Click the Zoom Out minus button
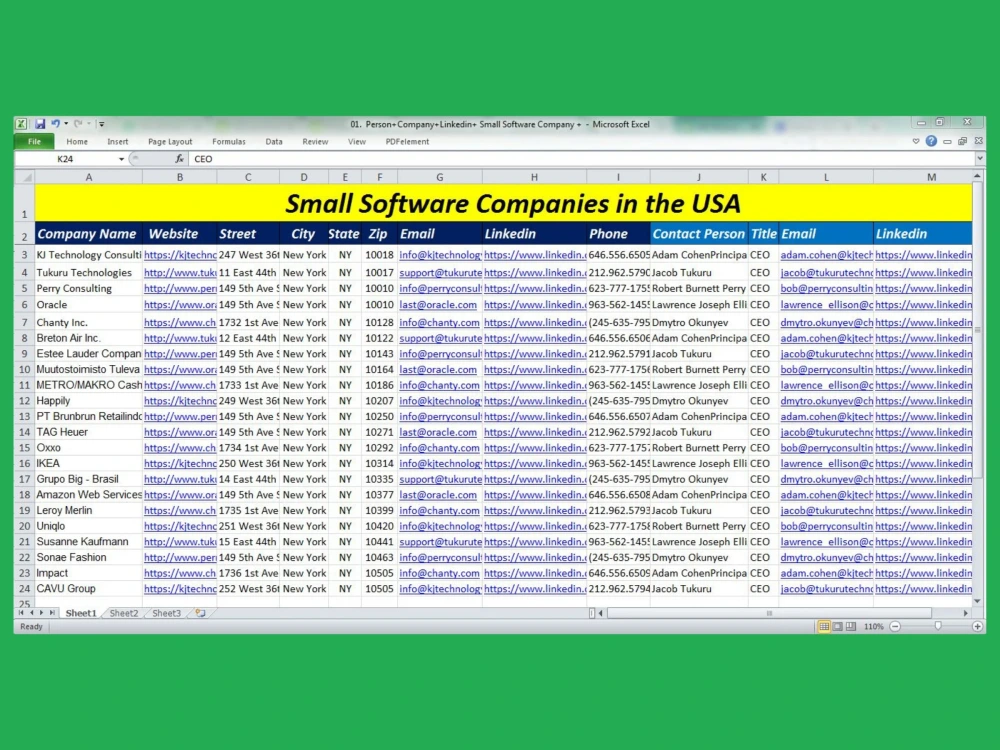Screen dimensions: 1000x750 tap(895, 627)
